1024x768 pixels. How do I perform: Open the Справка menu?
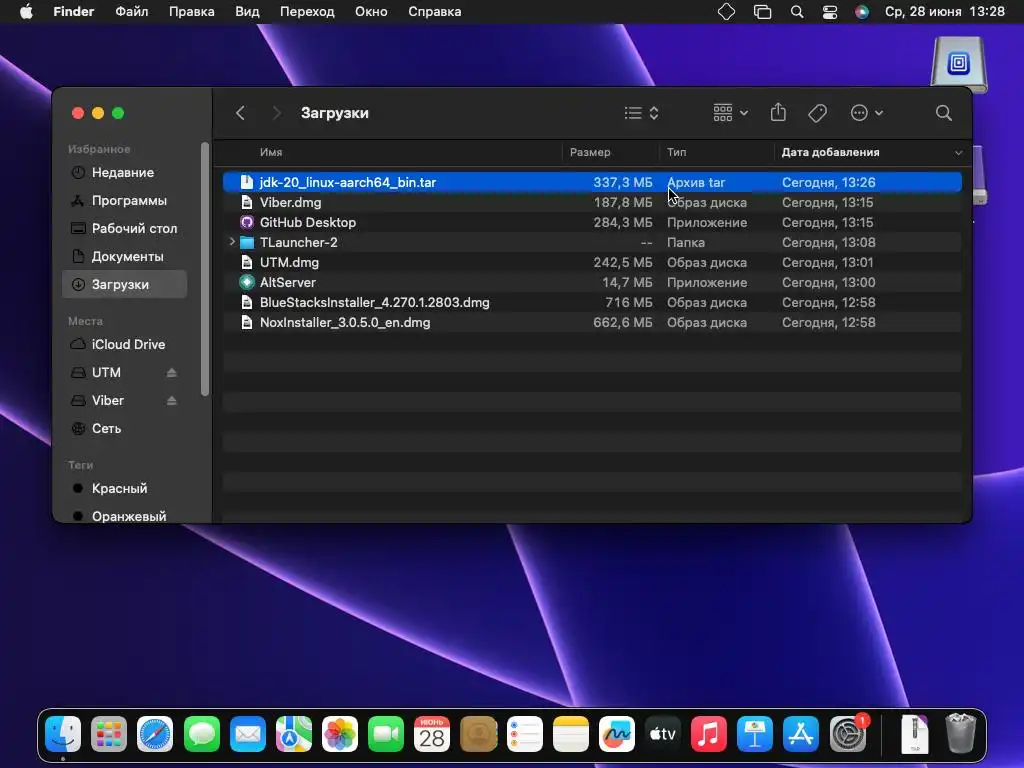(x=434, y=12)
